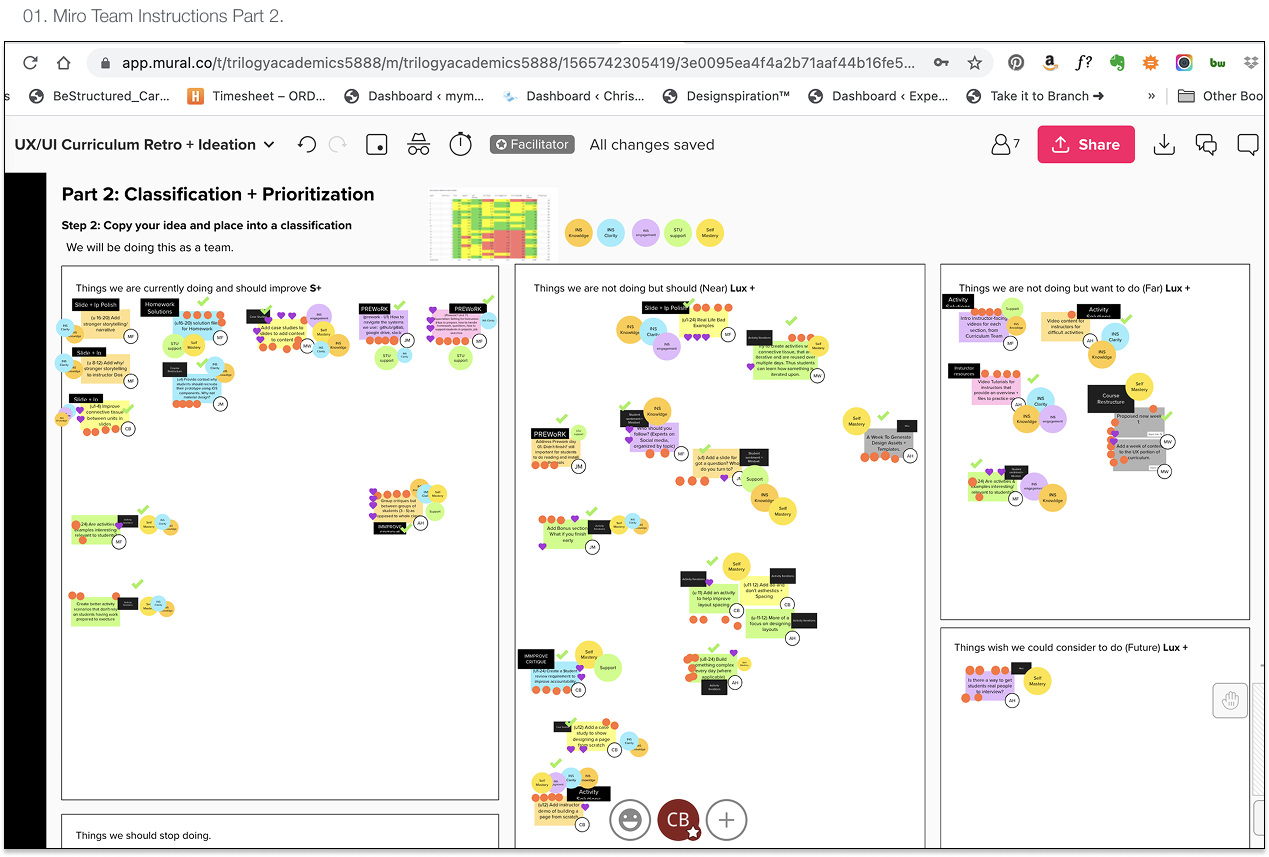Open the BeStructured_Car... bookmark
Screen dimensions: 1269x857
tap(100, 96)
